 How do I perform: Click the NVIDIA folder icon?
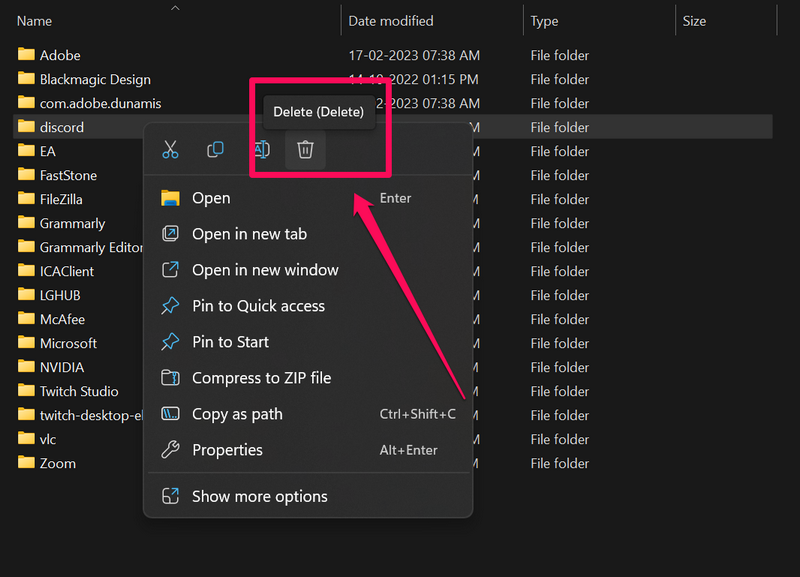(27, 367)
